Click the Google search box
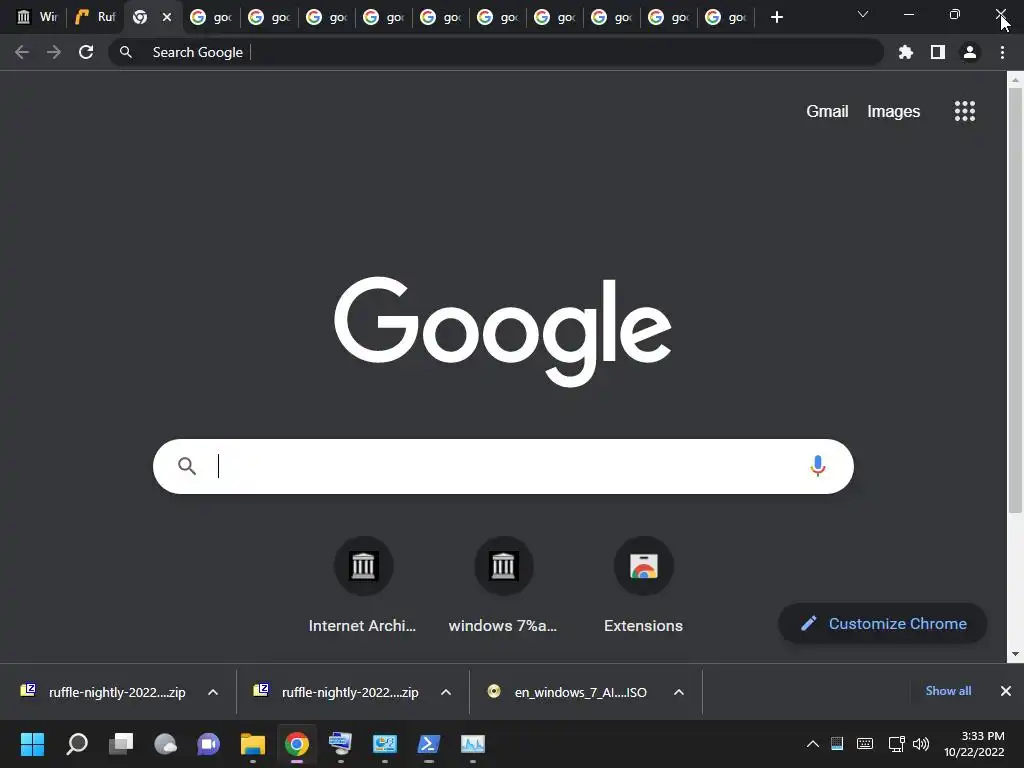 (x=503, y=466)
